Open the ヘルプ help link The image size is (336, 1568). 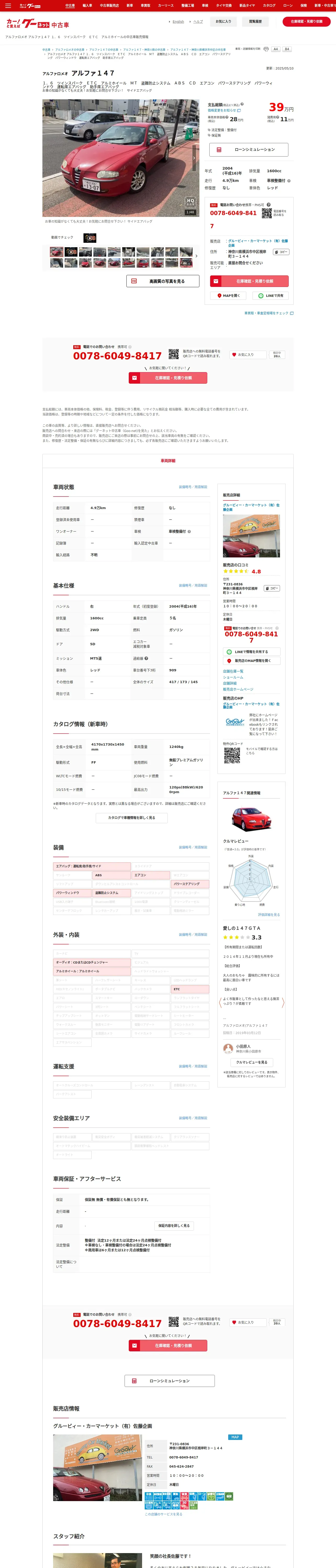(x=198, y=21)
